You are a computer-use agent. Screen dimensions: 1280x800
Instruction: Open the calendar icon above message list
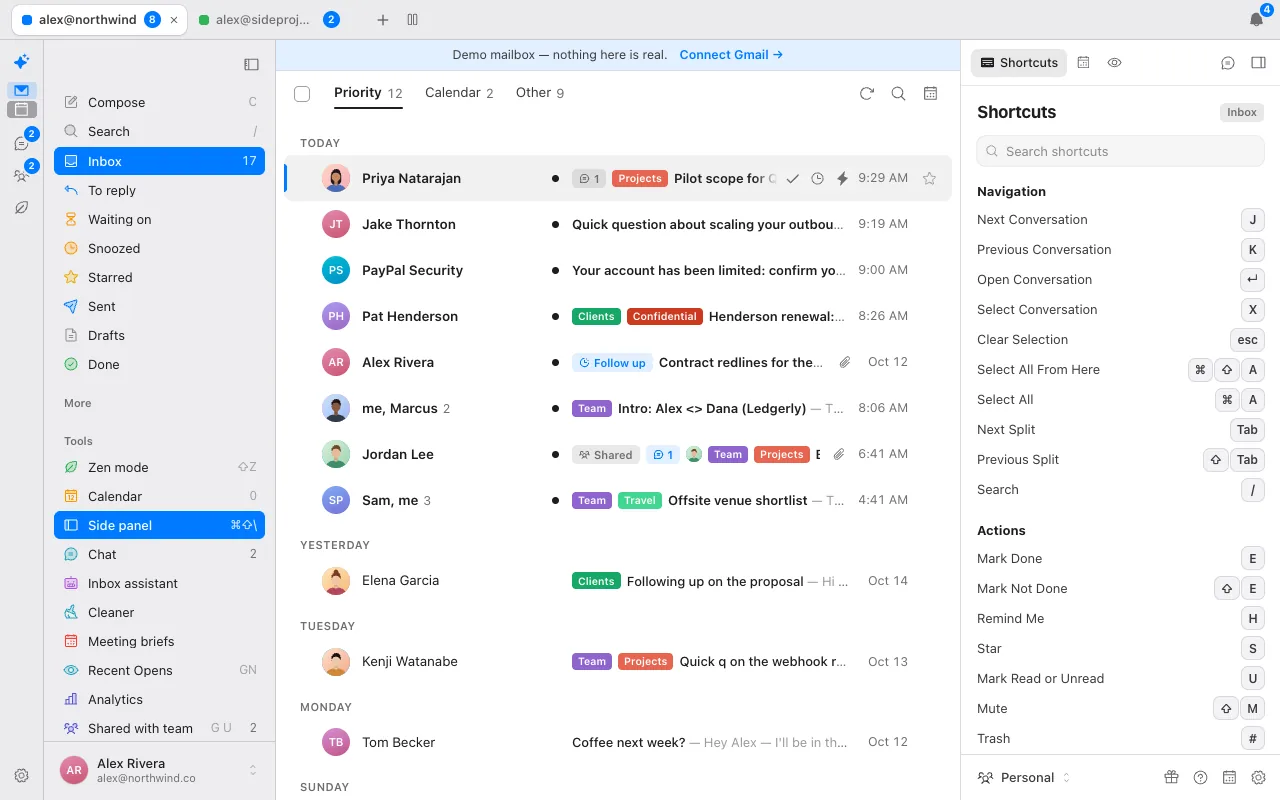coord(930,93)
